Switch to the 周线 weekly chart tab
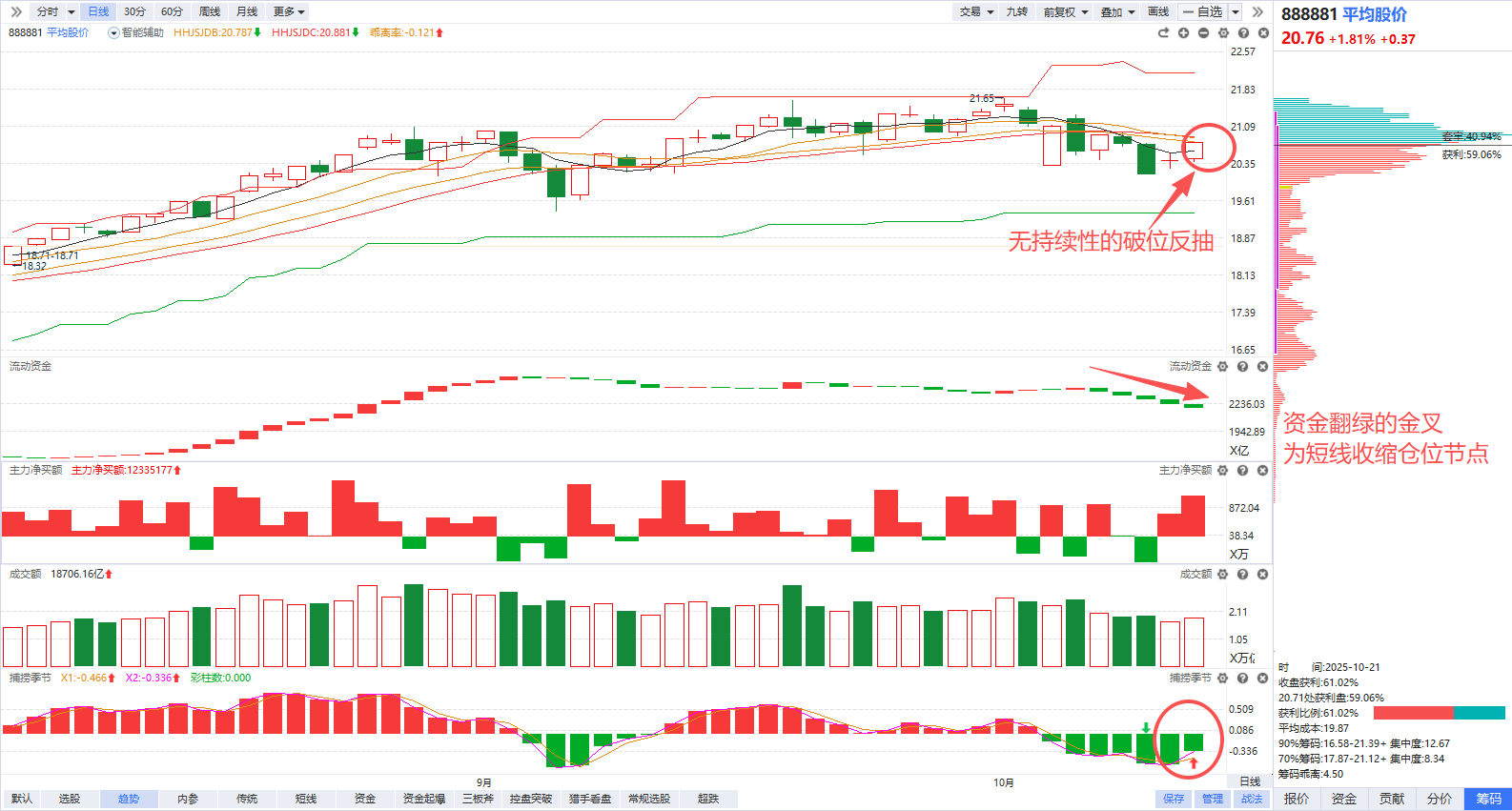The image size is (1512, 811). point(210,11)
